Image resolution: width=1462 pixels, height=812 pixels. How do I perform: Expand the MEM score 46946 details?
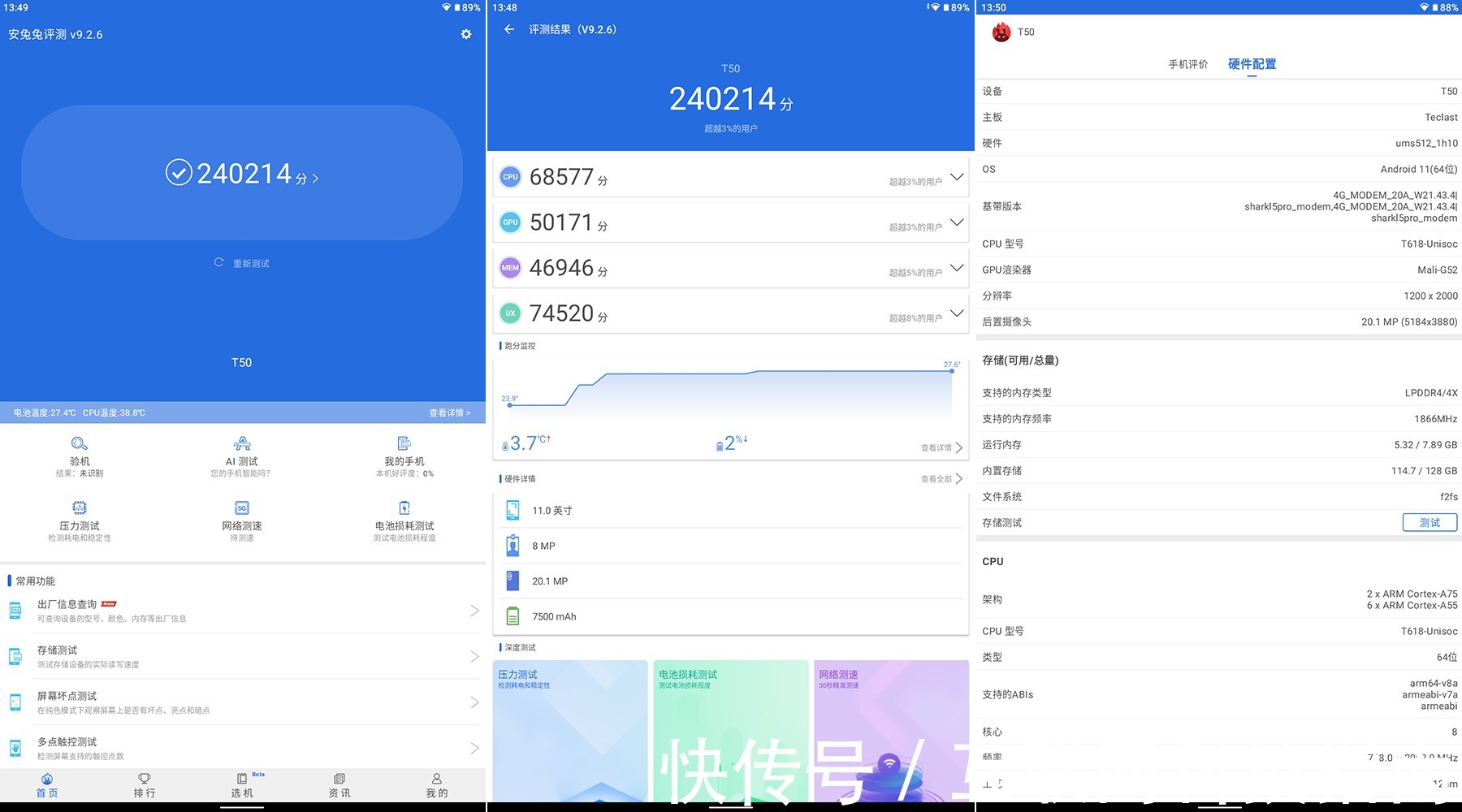pyautogui.click(x=957, y=268)
